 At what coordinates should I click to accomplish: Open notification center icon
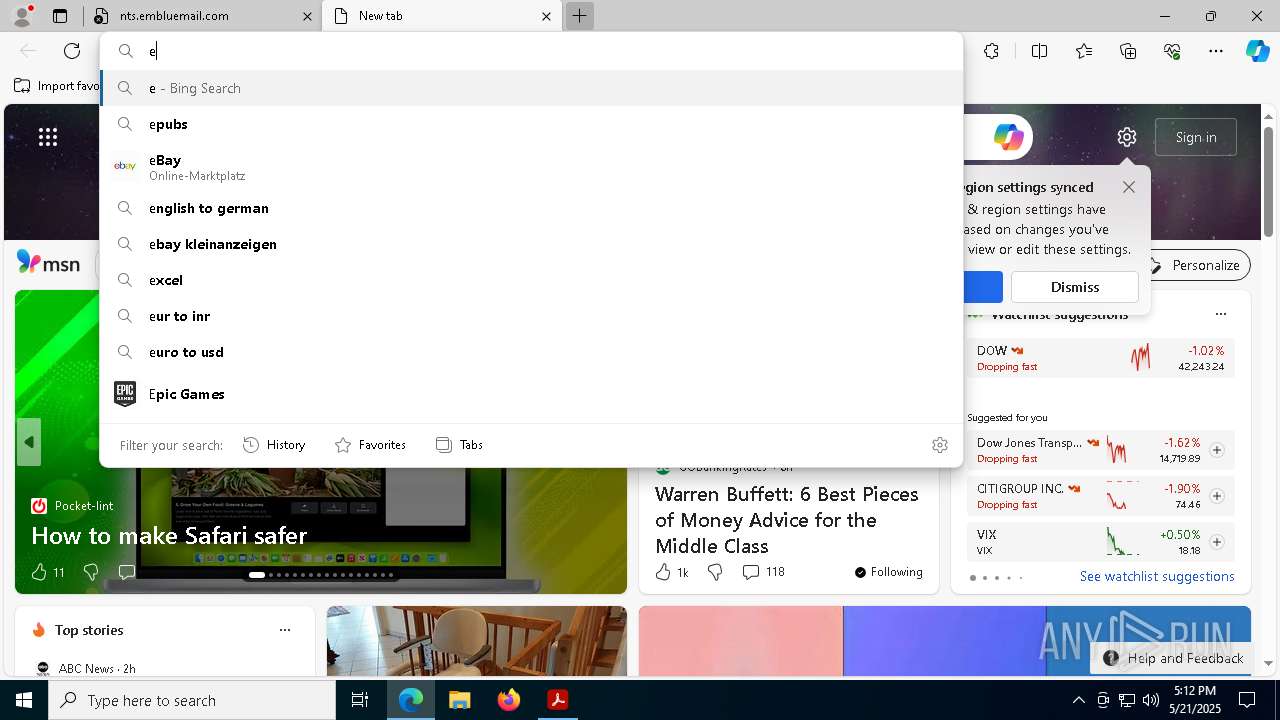click(1247, 700)
